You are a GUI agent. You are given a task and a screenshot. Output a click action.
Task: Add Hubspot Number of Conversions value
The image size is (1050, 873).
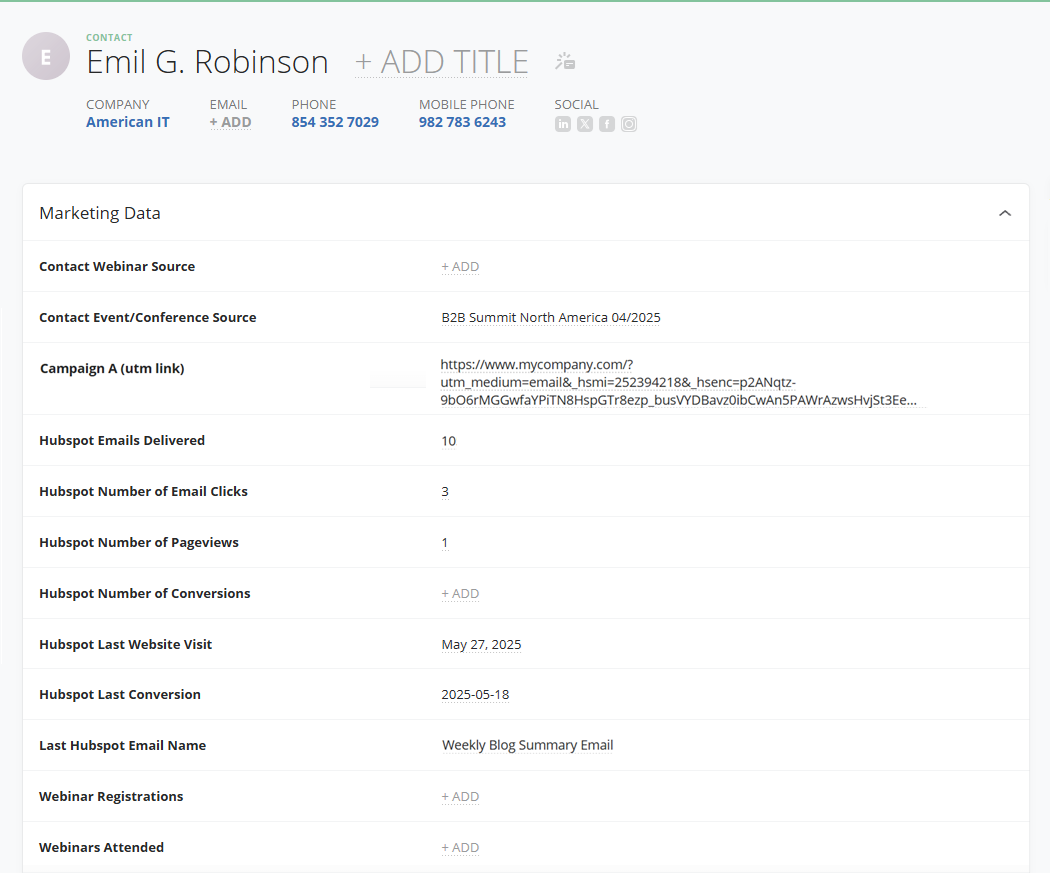460,593
